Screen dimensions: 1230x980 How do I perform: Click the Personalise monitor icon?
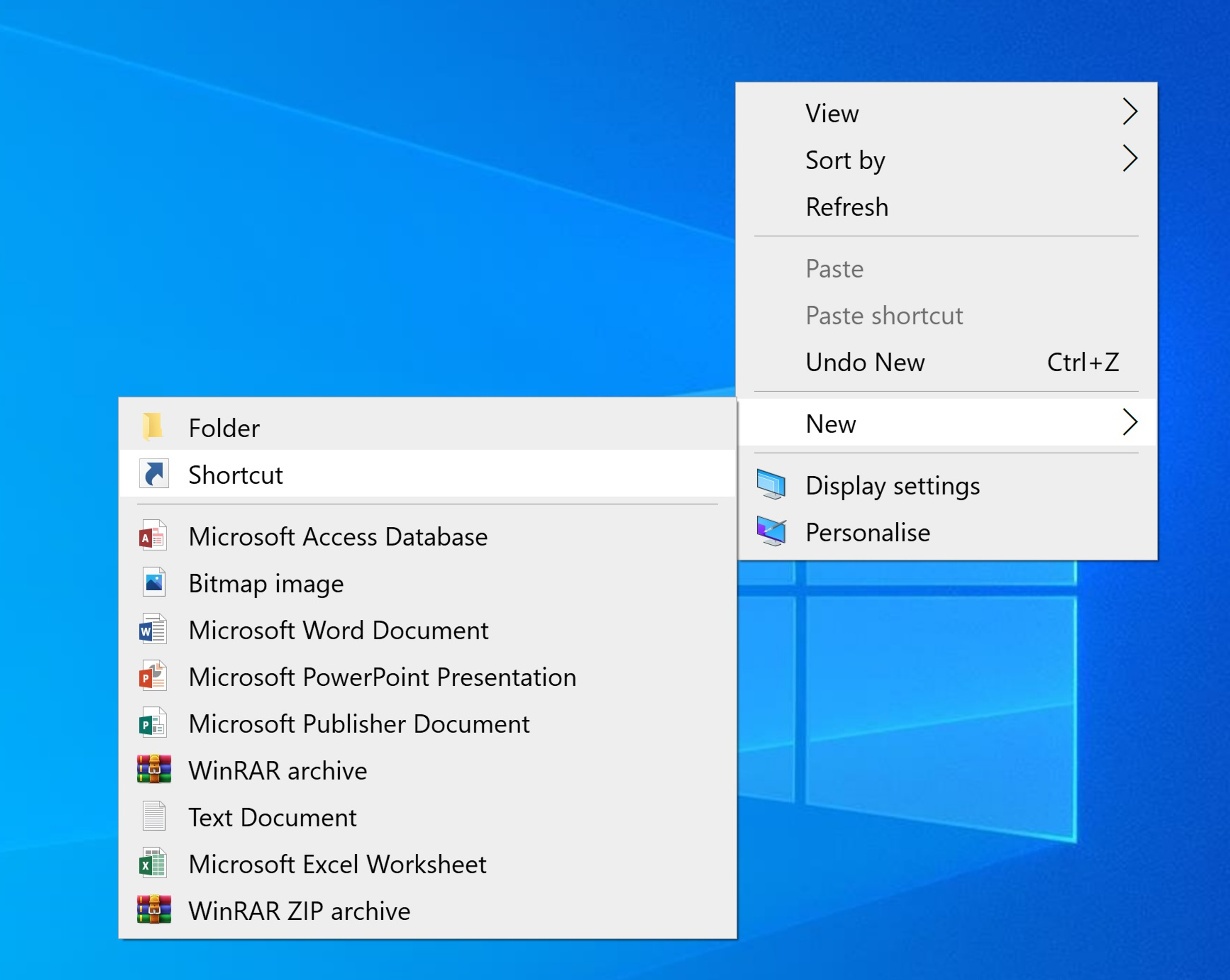click(771, 532)
